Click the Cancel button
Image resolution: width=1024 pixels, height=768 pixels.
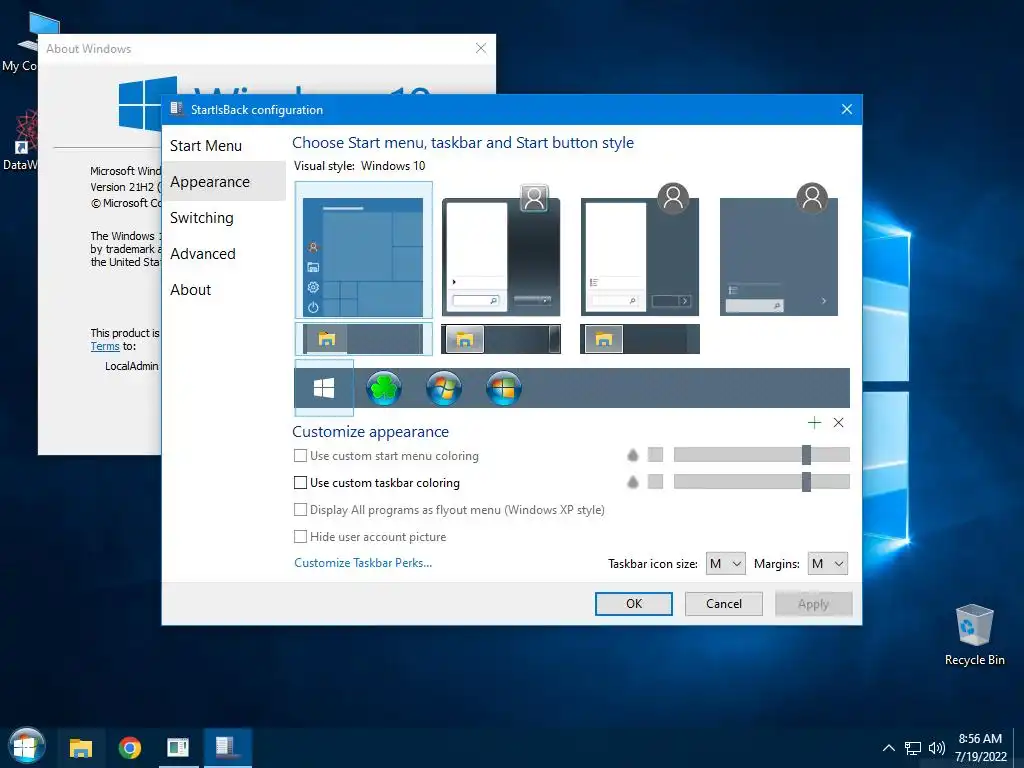pos(724,603)
